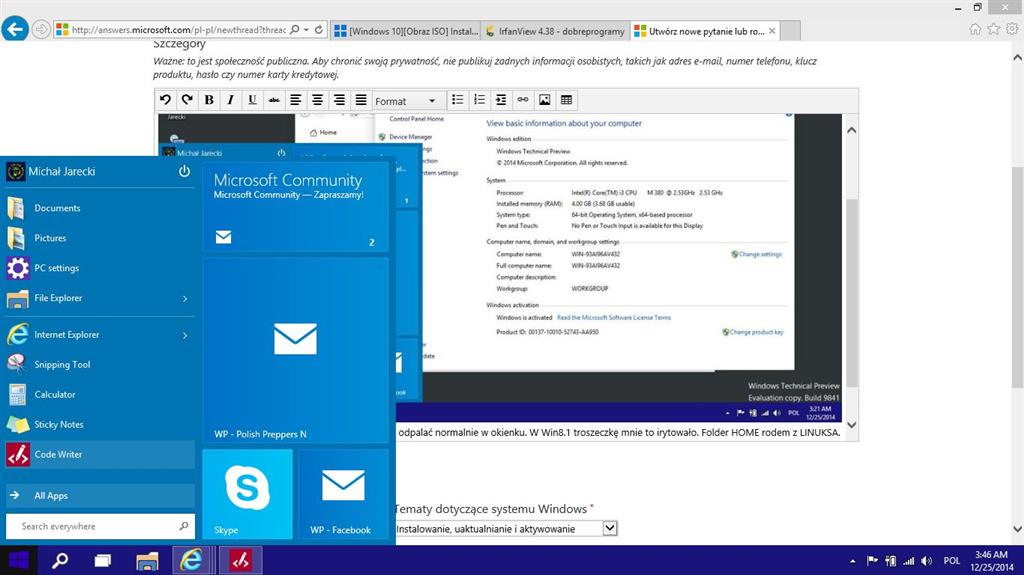Open the Microsoft Community mail tile

coord(295,208)
